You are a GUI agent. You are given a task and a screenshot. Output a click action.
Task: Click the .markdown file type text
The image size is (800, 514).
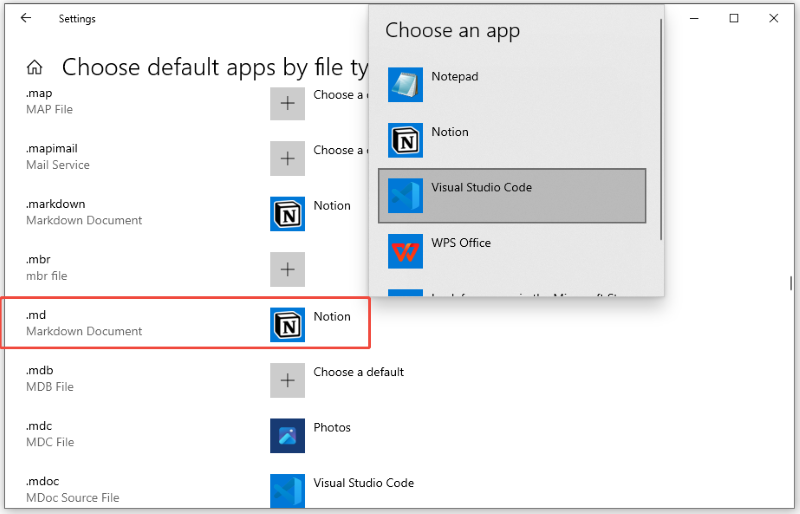coord(56,204)
